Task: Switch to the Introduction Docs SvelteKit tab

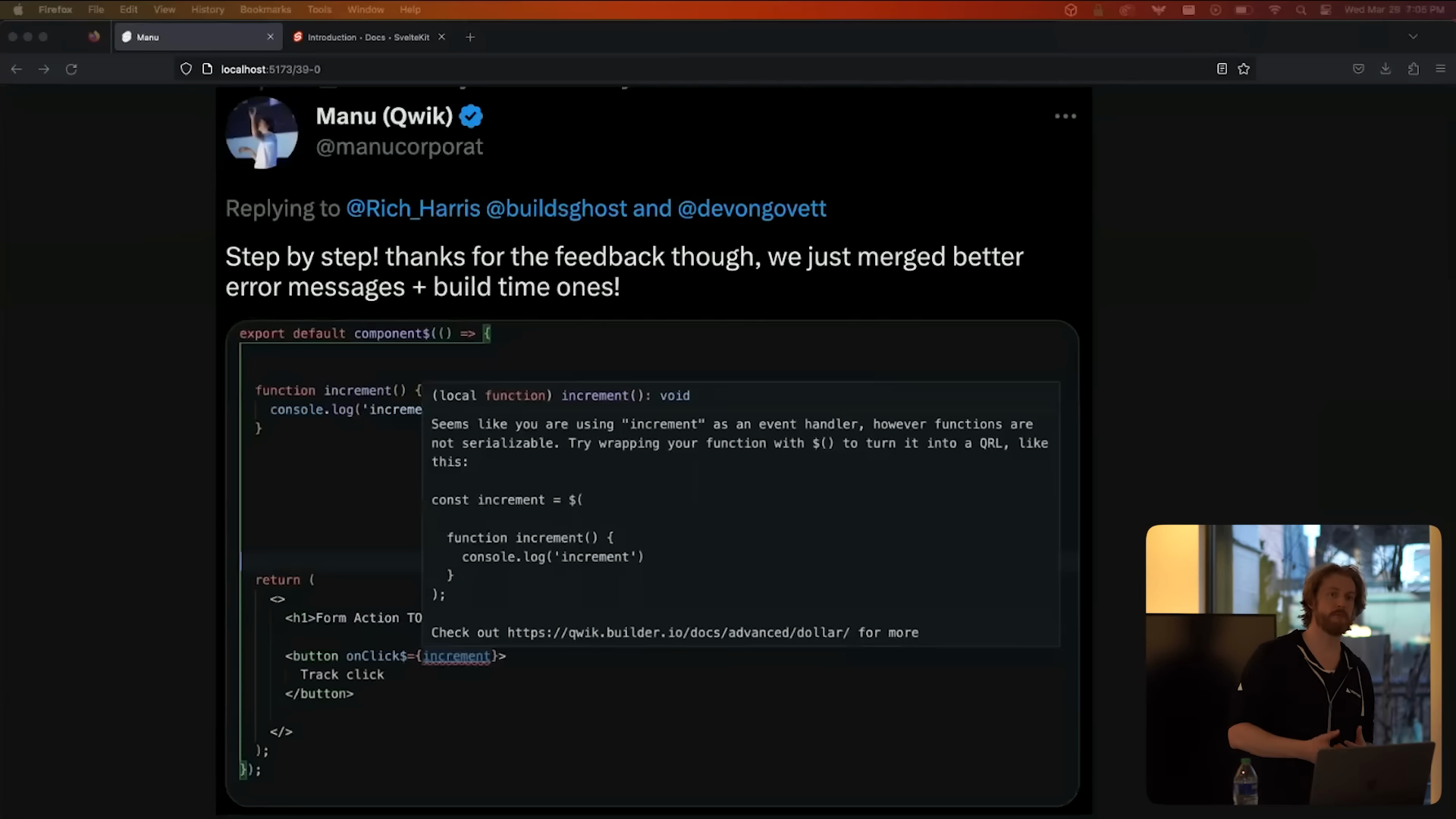Action: (370, 37)
